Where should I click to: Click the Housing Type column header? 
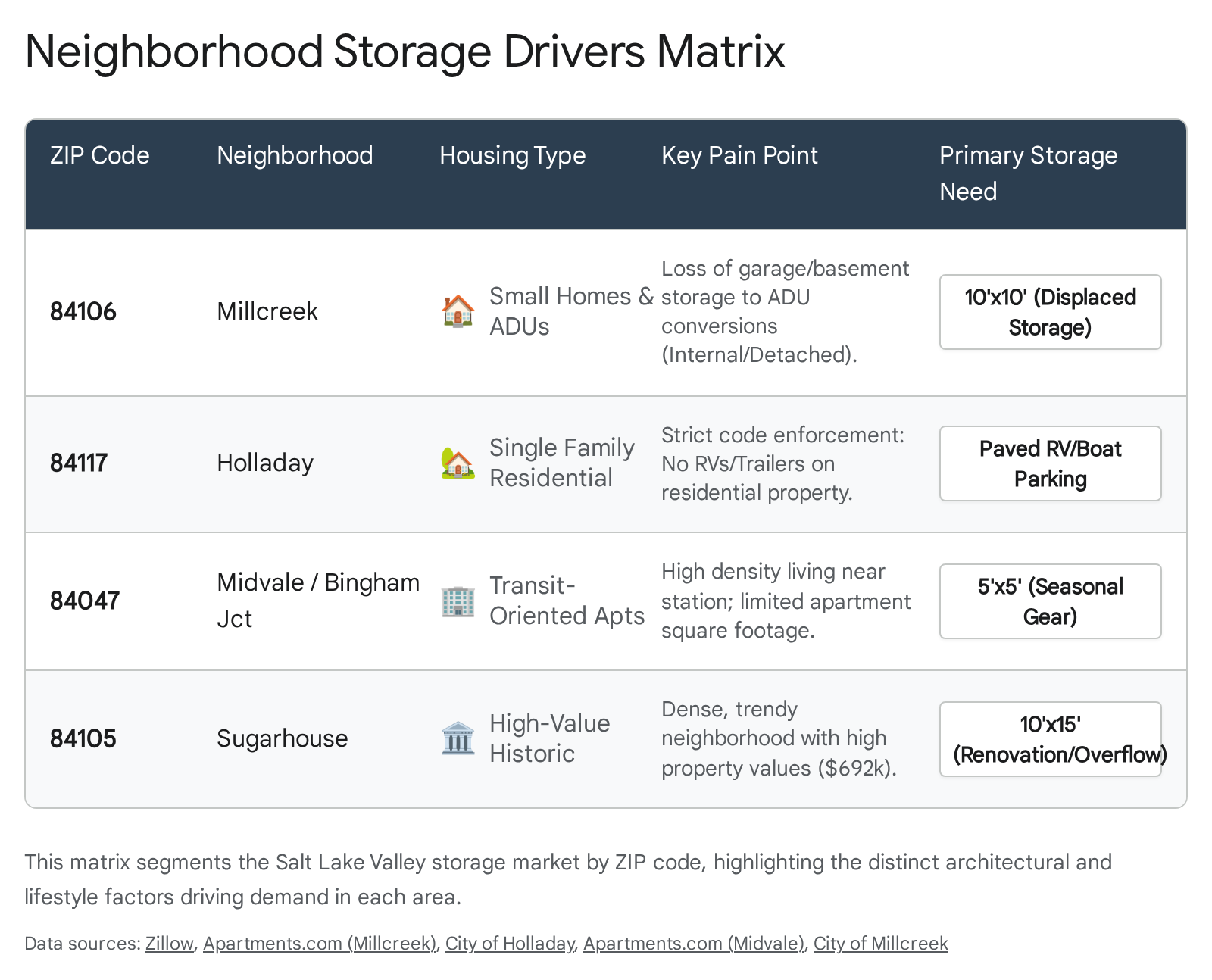(512, 155)
